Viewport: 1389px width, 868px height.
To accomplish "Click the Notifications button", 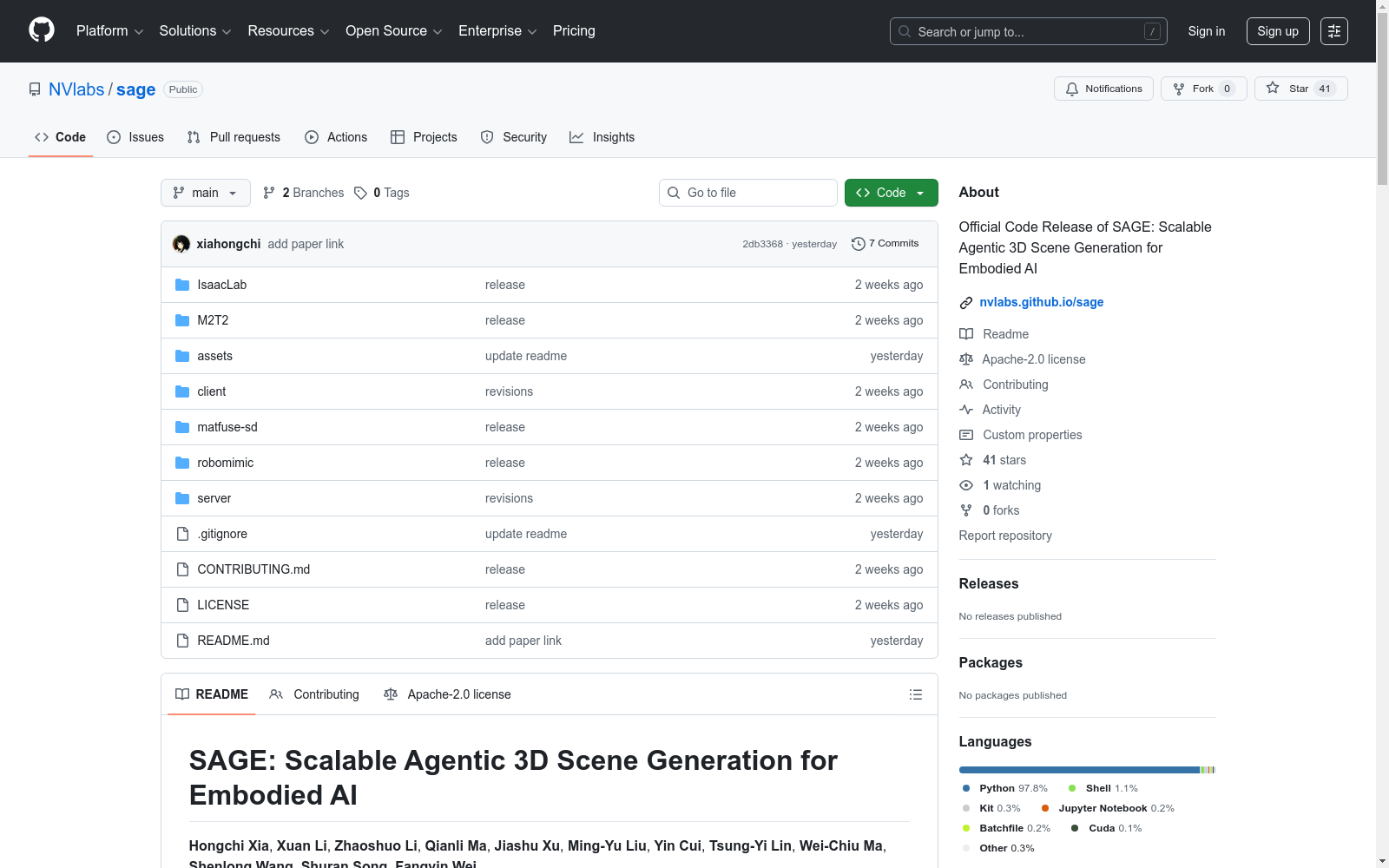I will coord(1103,89).
